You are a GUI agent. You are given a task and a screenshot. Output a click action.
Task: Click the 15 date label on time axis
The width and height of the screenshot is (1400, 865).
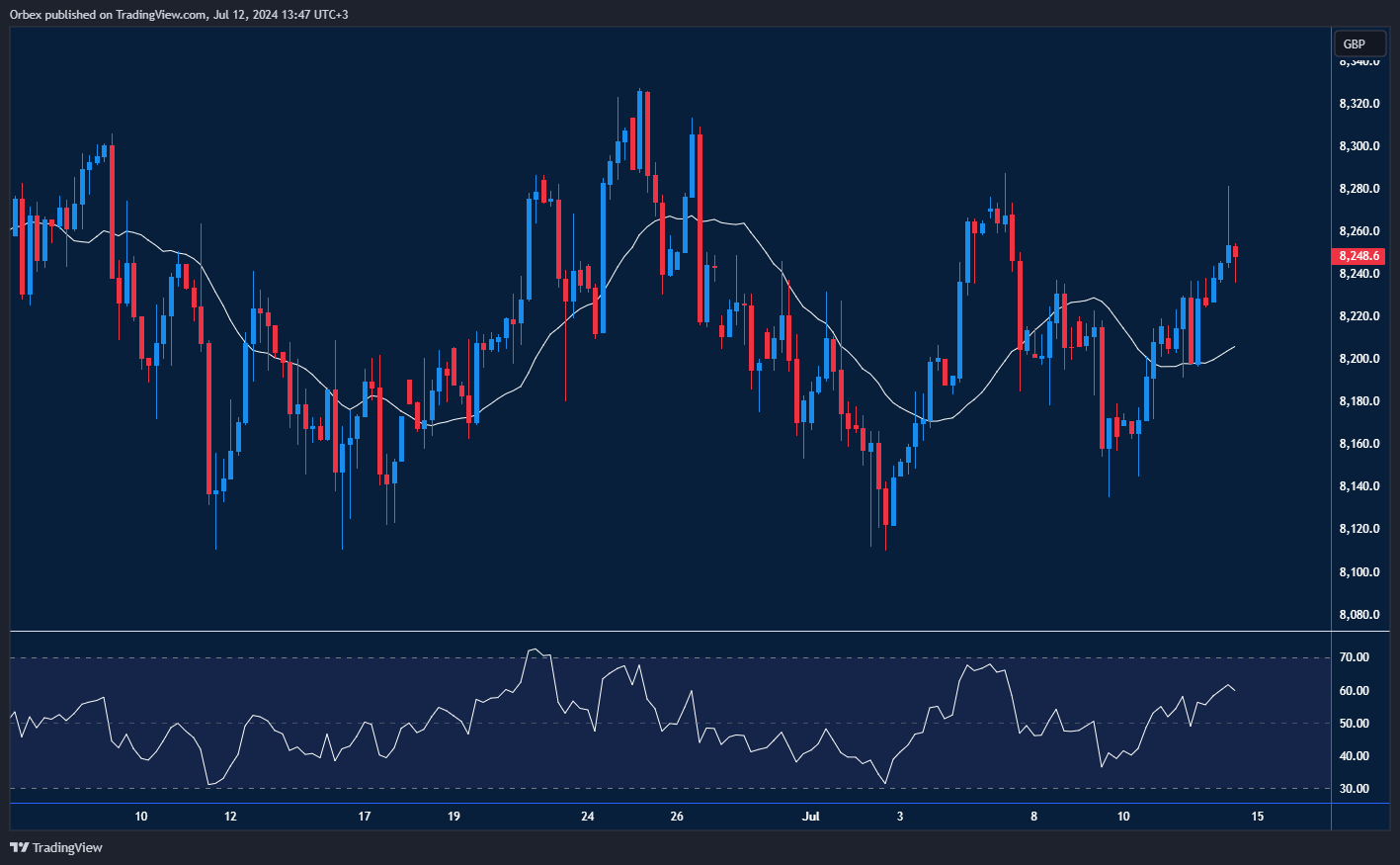point(1257,817)
